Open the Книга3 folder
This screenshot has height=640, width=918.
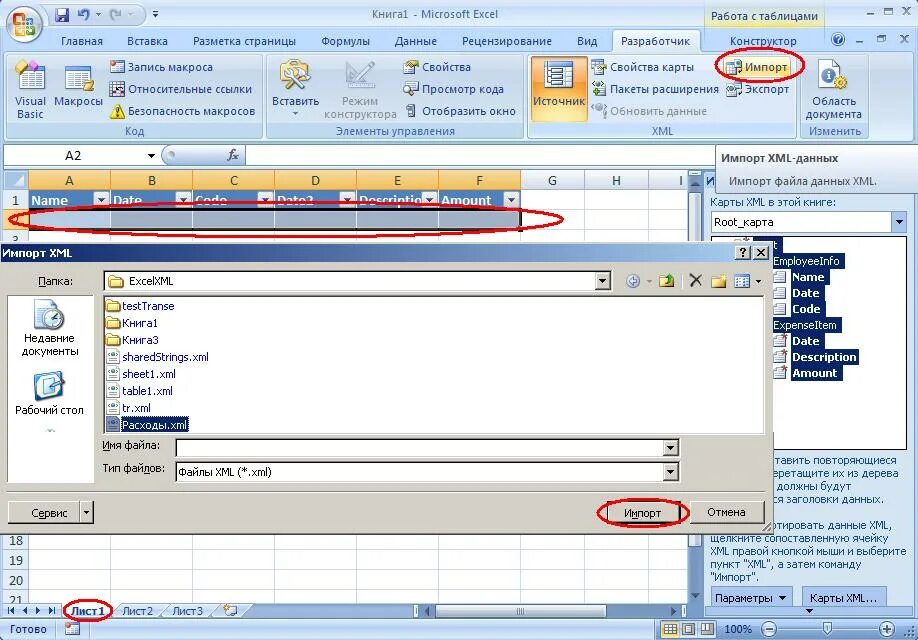pyautogui.click(x=132, y=340)
